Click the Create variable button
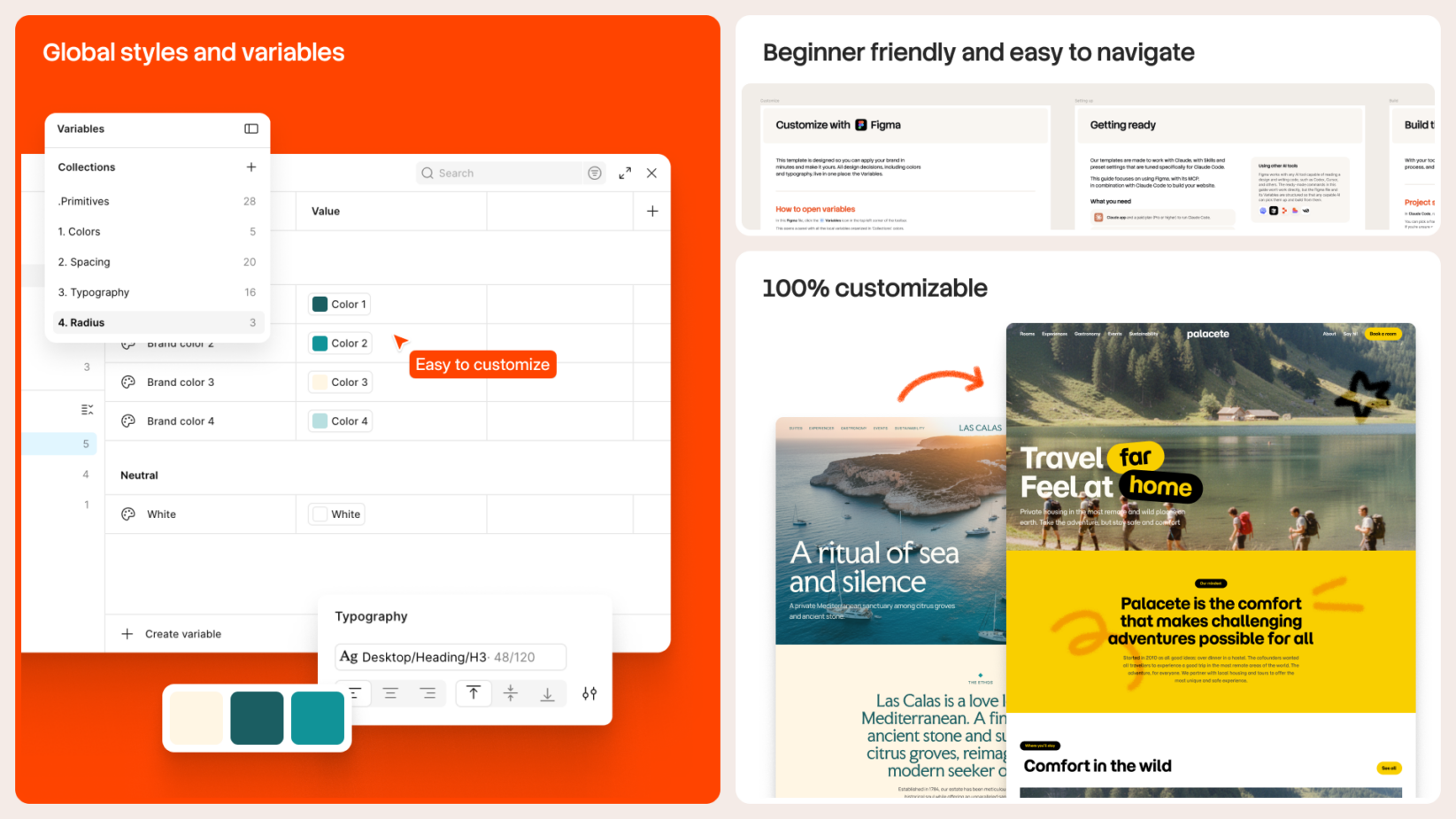Viewport: 1456px width, 819px height. pos(172,634)
